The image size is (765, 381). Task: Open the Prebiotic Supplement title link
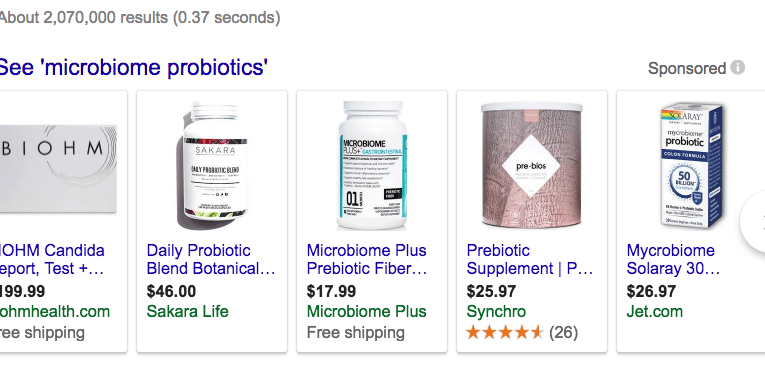530,260
